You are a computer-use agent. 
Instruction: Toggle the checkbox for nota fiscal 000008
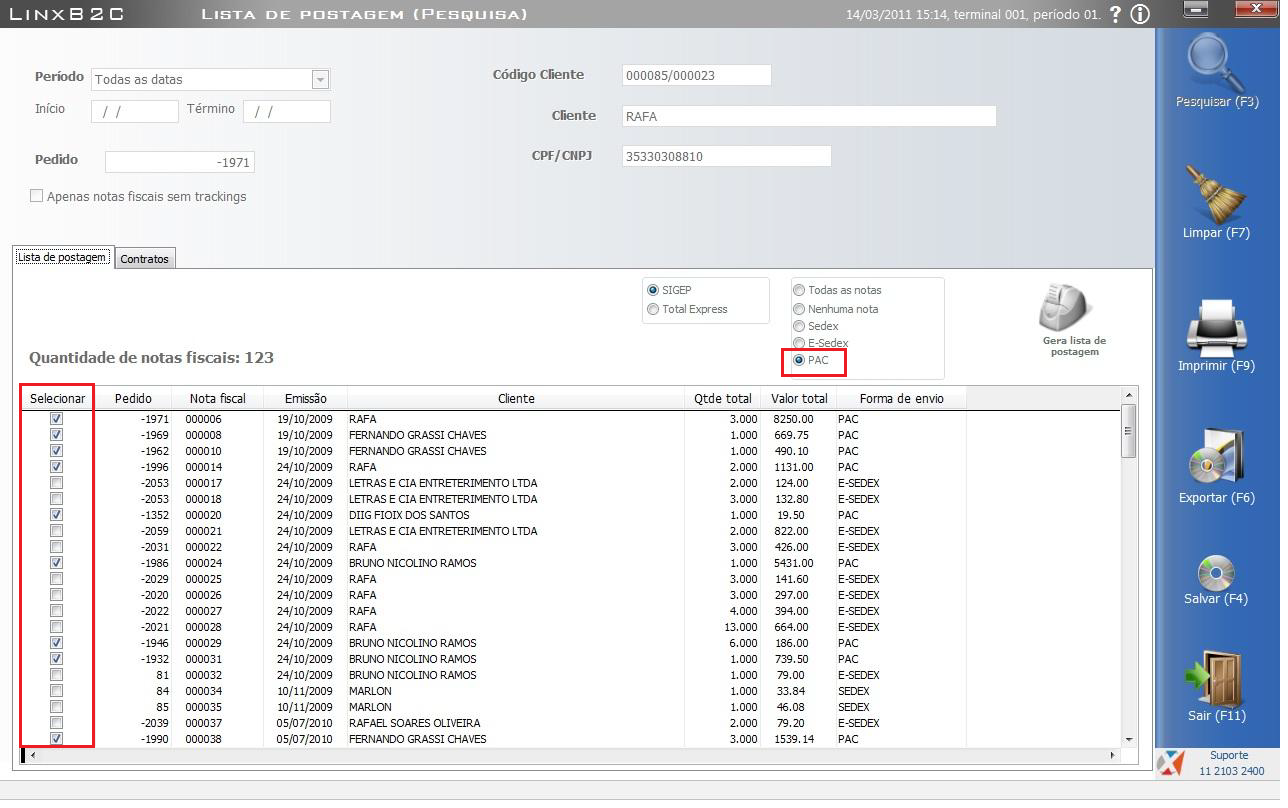pos(57,435)
